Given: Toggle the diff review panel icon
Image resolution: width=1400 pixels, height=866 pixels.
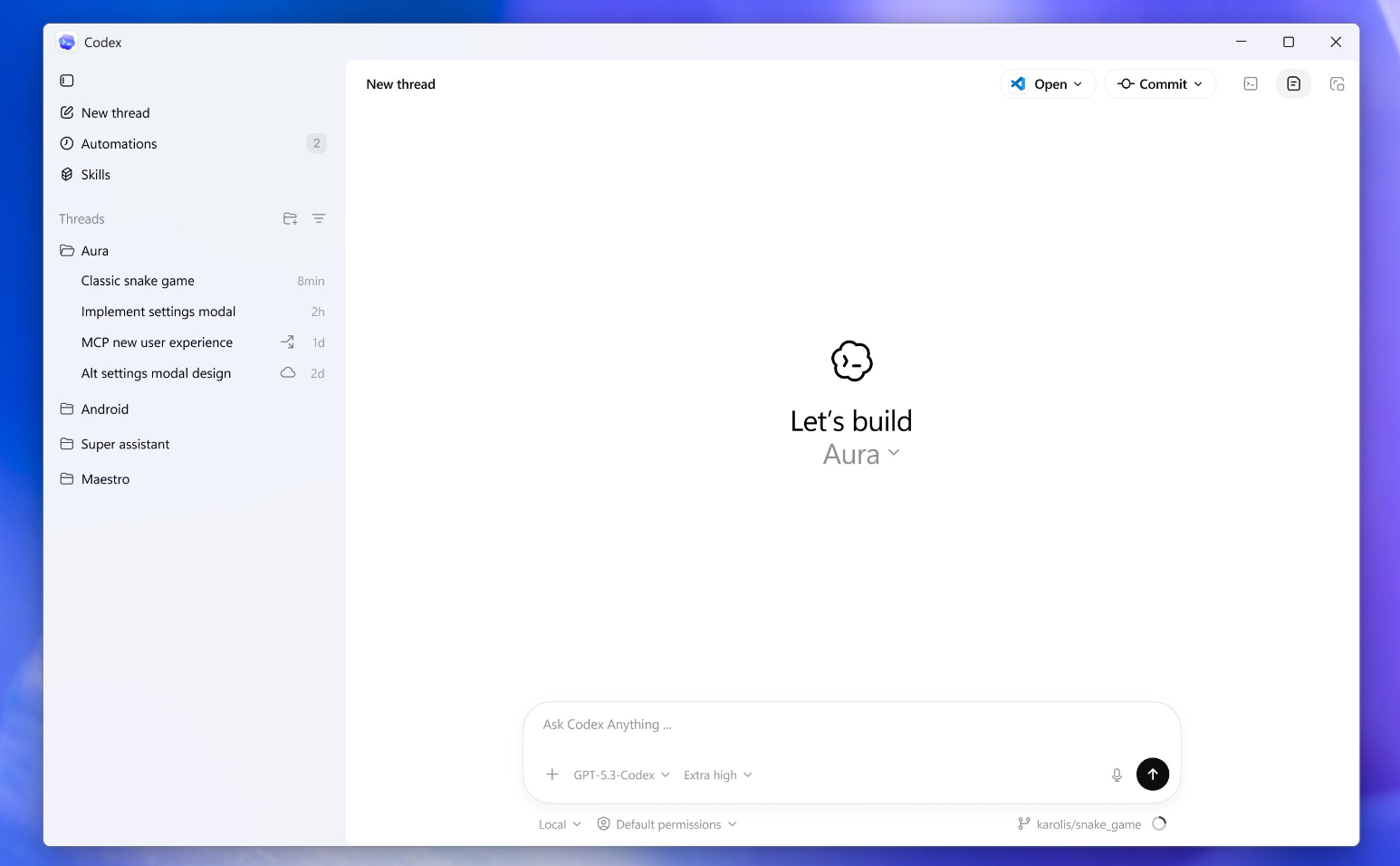Looking at the screenshot, I should (1293, 83).
